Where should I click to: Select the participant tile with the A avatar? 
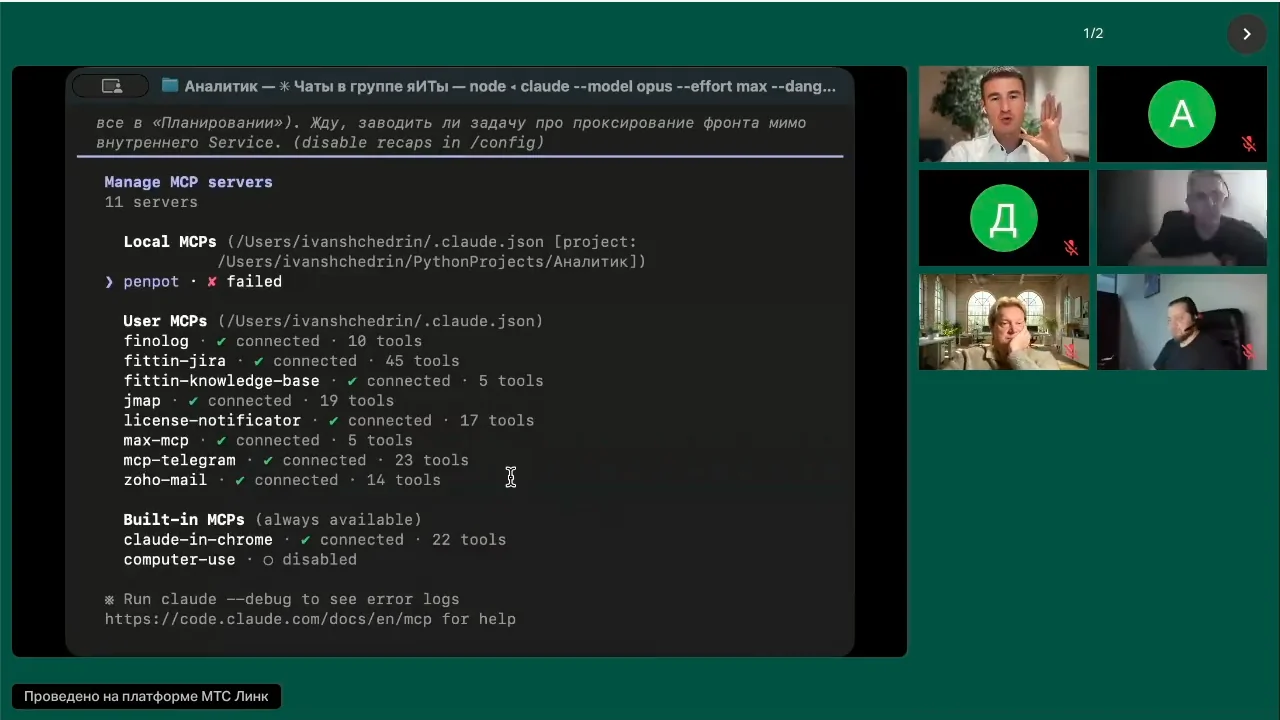pos(1182,114)
